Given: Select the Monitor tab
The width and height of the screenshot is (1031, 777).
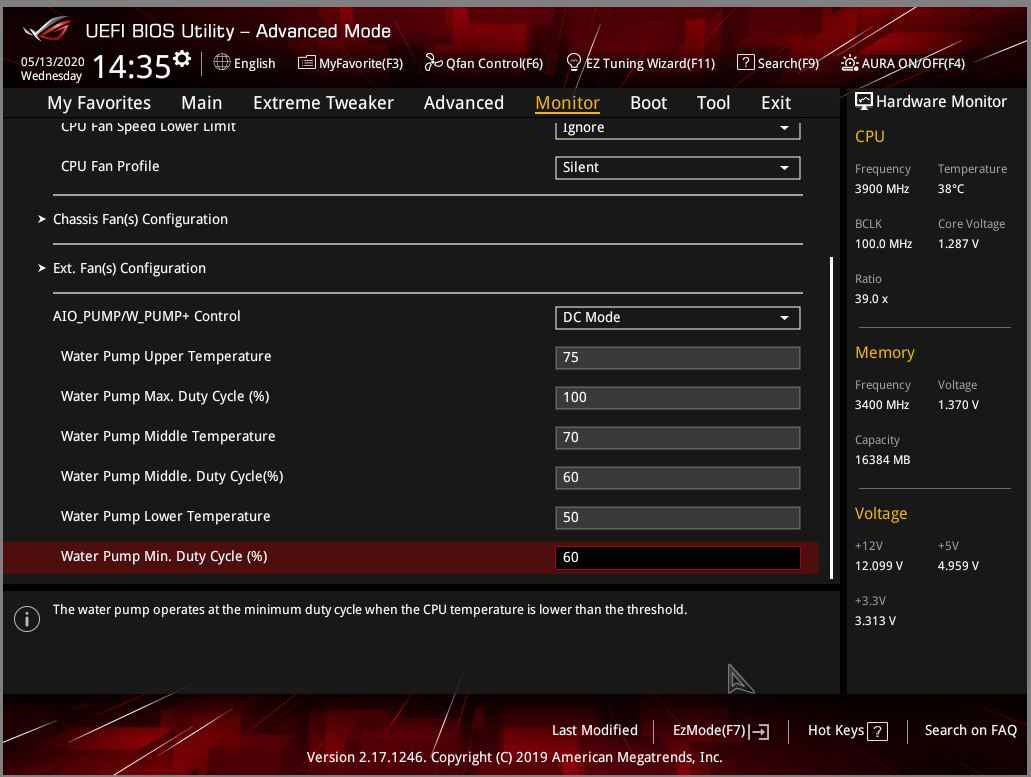Looking at the screenshot, I should [567, 103].
